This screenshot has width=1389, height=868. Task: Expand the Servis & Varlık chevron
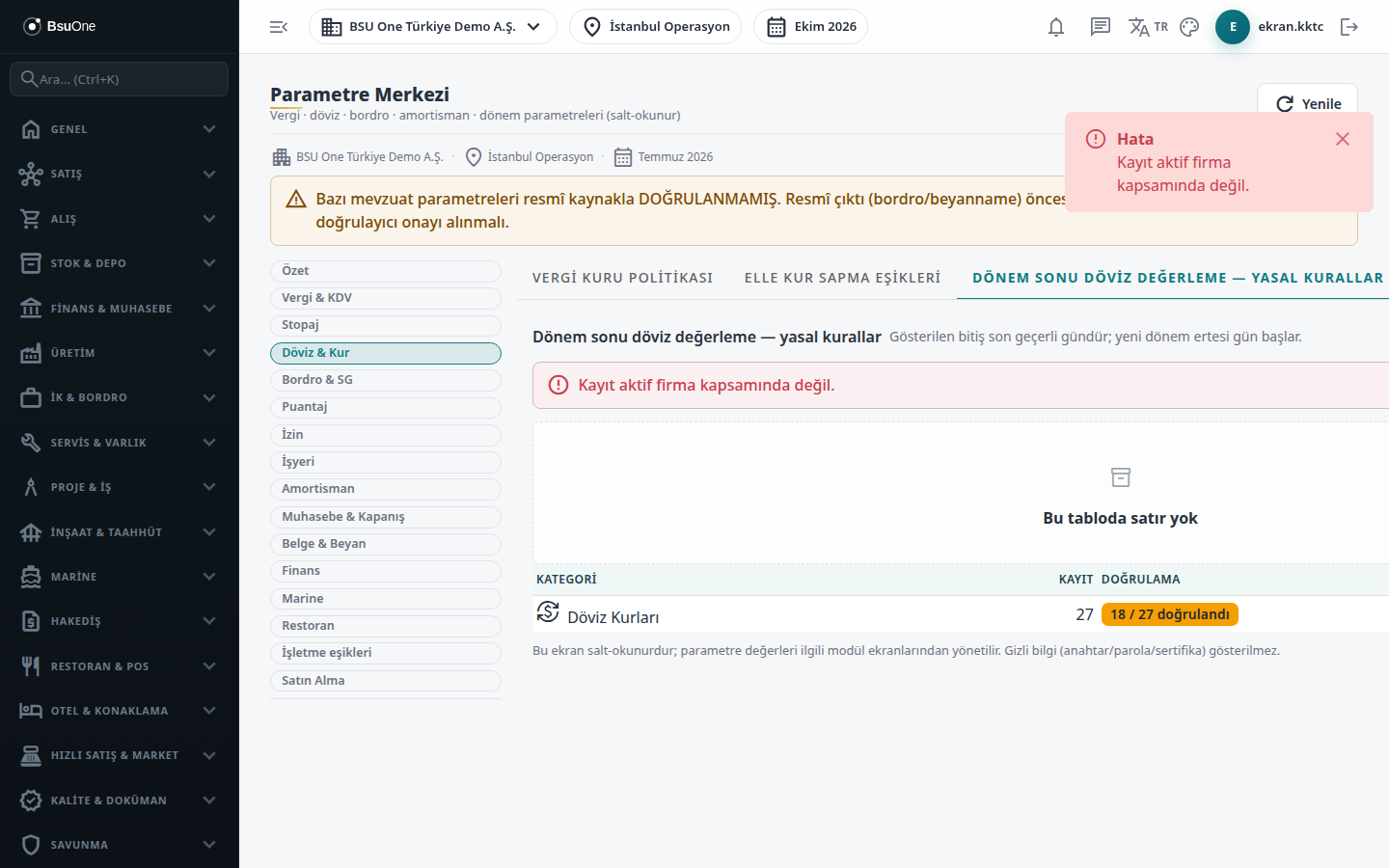(209, 443)
